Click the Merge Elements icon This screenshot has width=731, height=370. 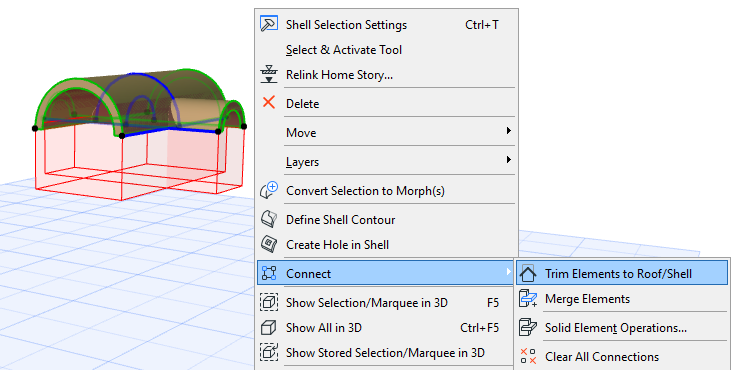point(528,299)
